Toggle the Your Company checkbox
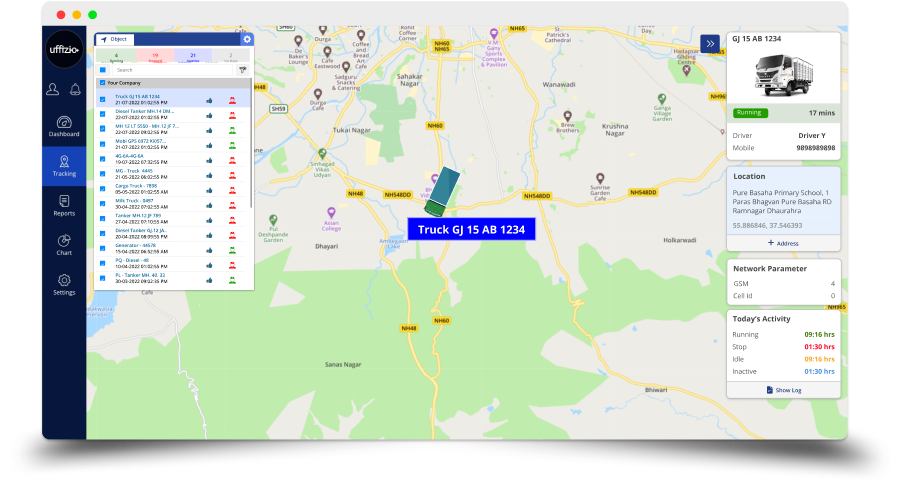This screenshot has width=902, height=484. pyautogui.click(x=102, y=83)
